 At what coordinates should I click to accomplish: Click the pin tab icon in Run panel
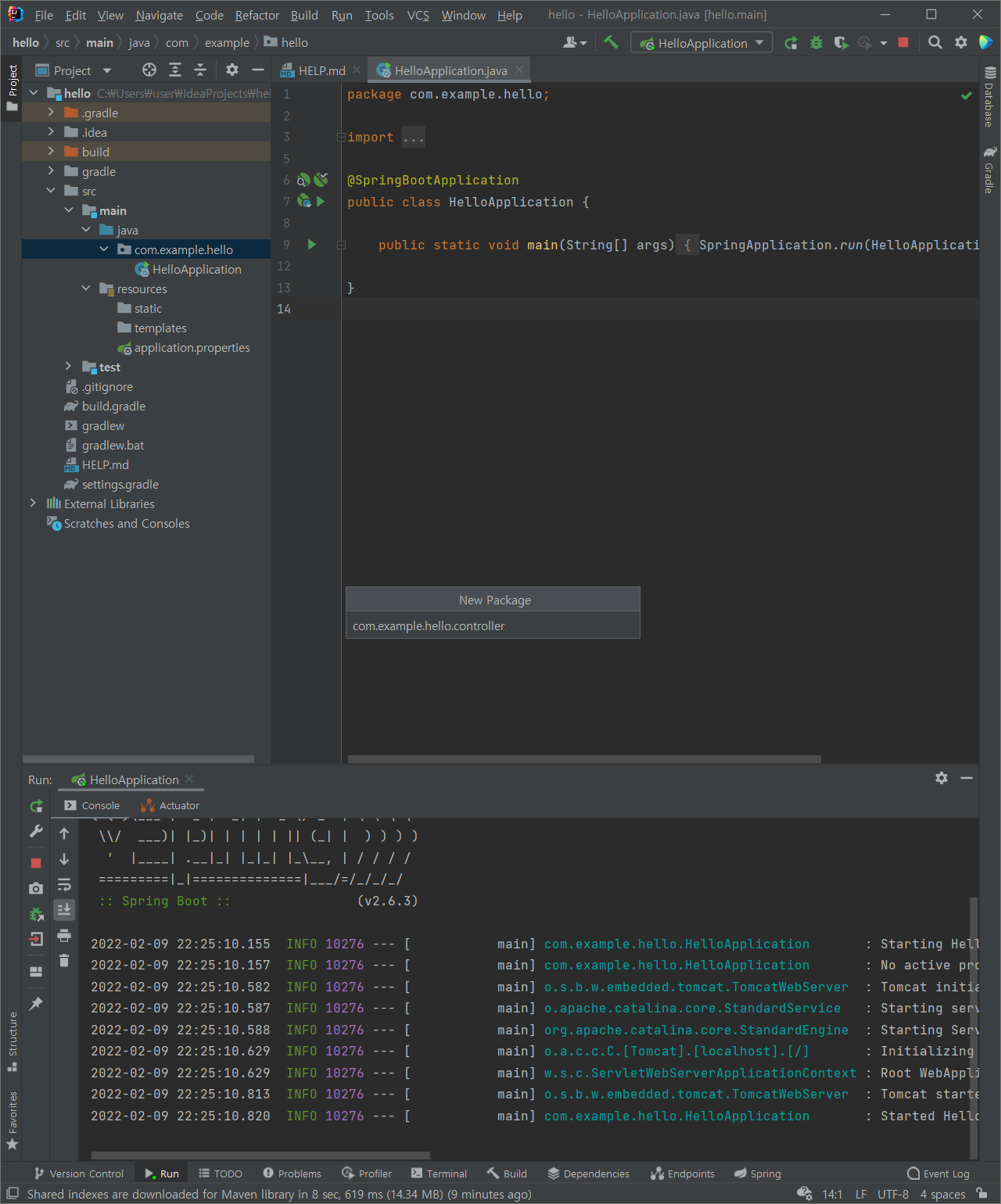36,1003
